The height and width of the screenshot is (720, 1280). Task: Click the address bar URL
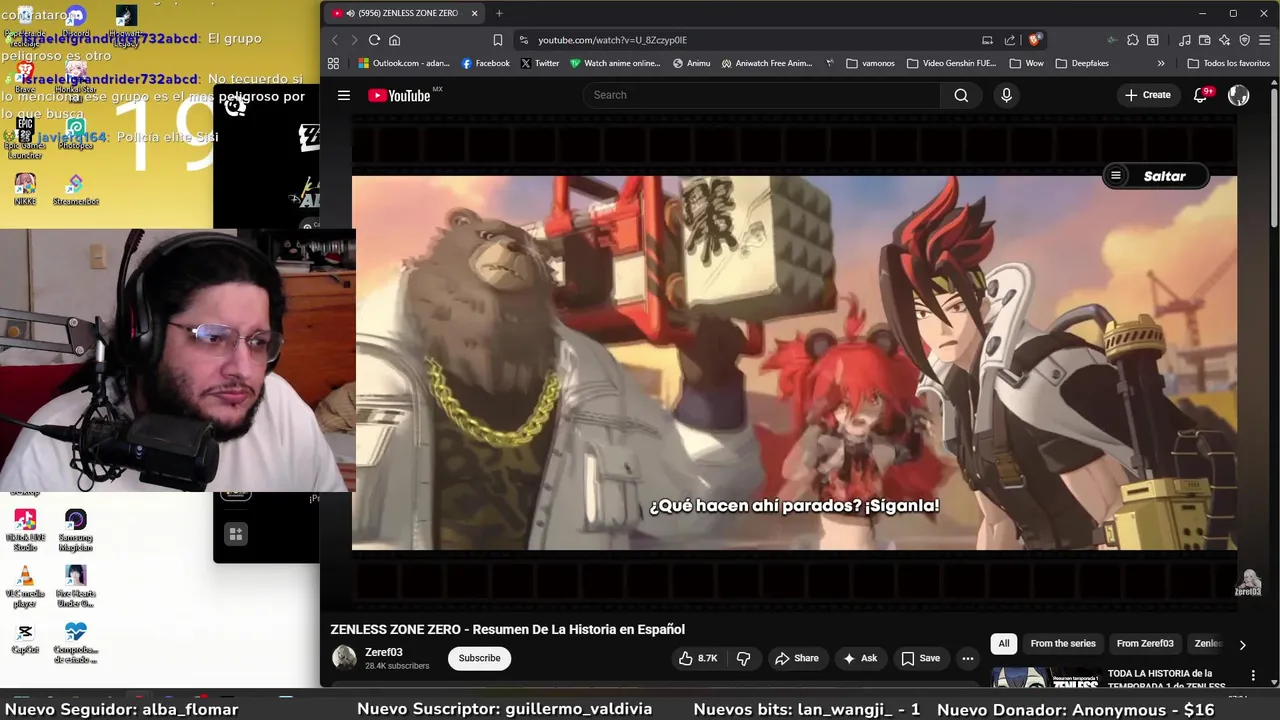point(612,40)
